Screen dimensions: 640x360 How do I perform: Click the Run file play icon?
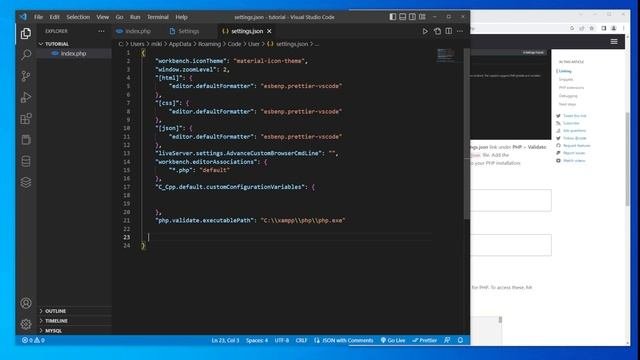click(425, 31)
